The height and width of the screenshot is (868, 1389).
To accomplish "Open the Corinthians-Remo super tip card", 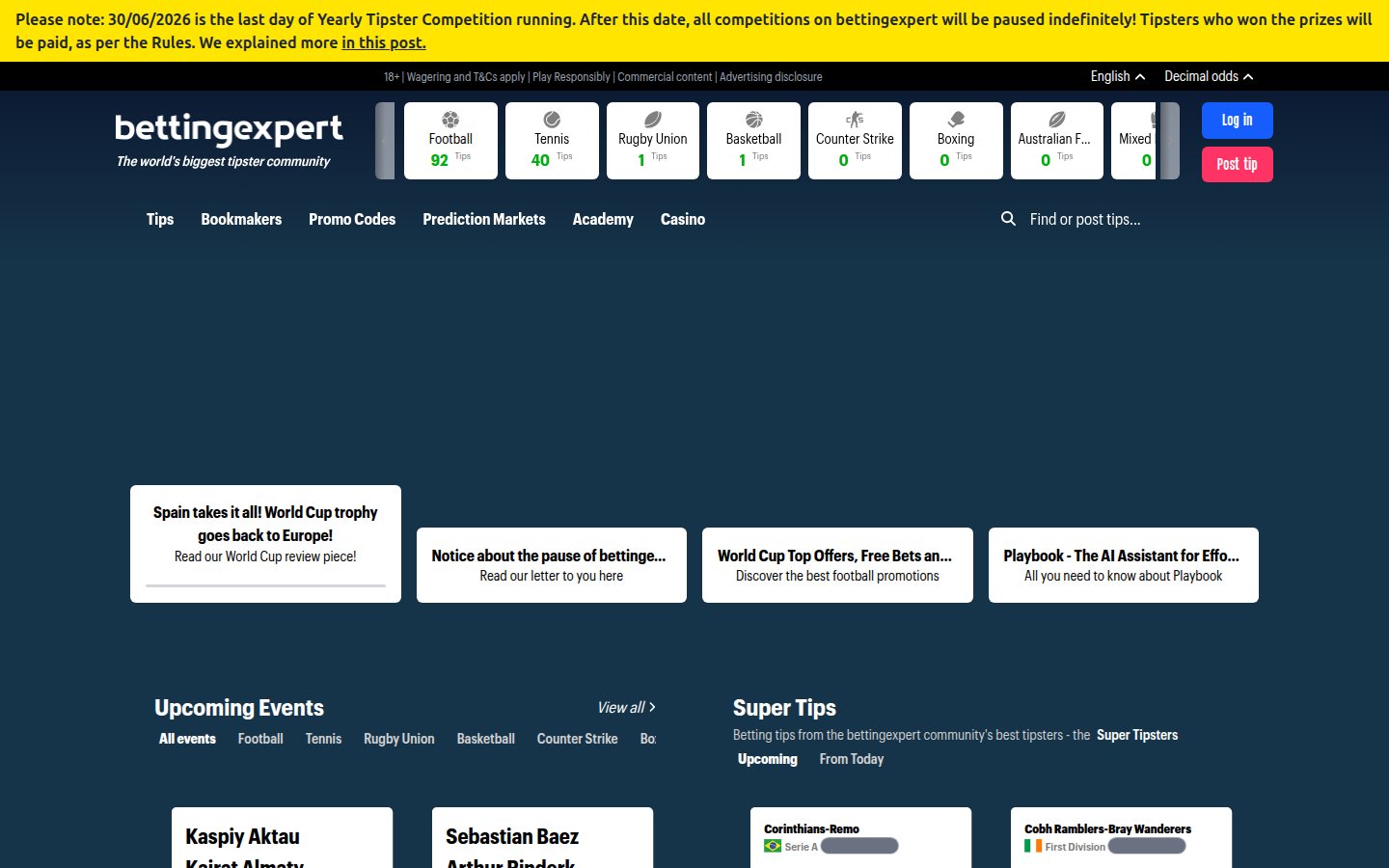I will pos(860,837).
